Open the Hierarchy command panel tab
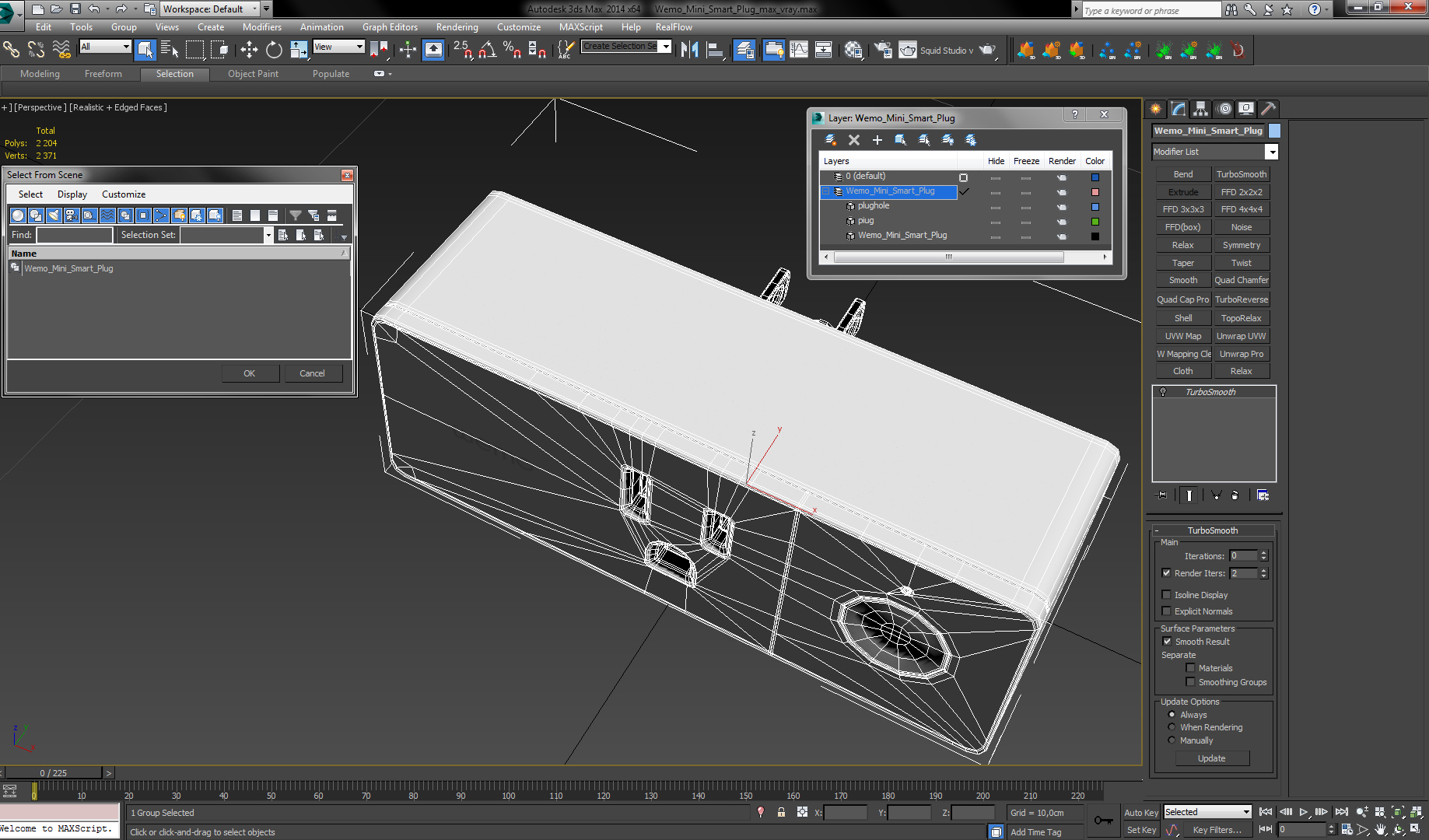The height and width of the screenshot is (840, 1429). [1201, 109]
